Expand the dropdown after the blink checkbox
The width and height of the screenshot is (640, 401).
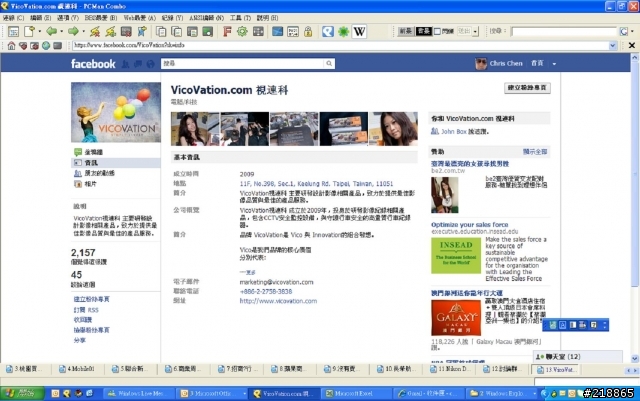point(475,31)
